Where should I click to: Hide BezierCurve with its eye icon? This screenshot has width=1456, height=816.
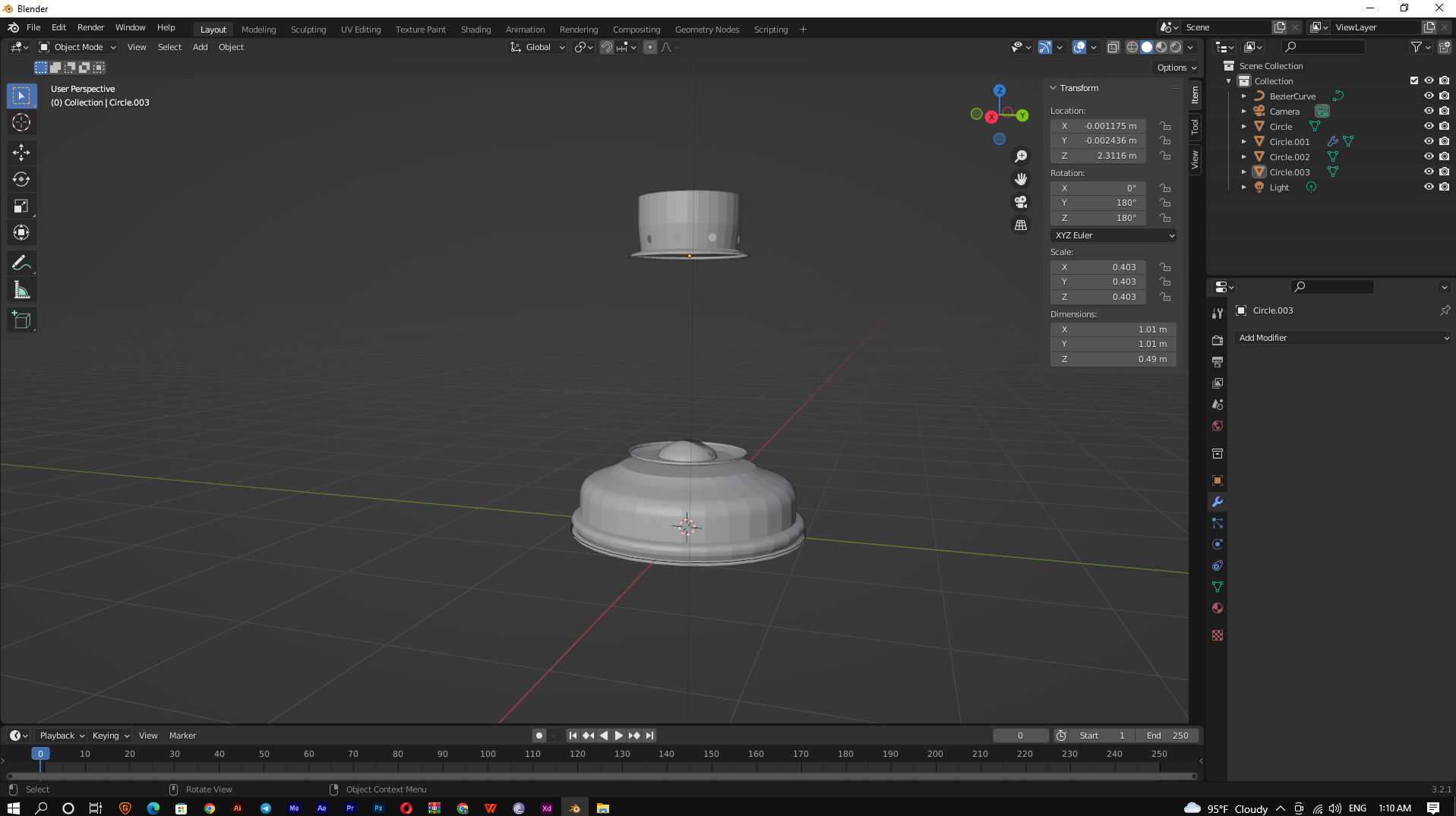(1429, 96)
